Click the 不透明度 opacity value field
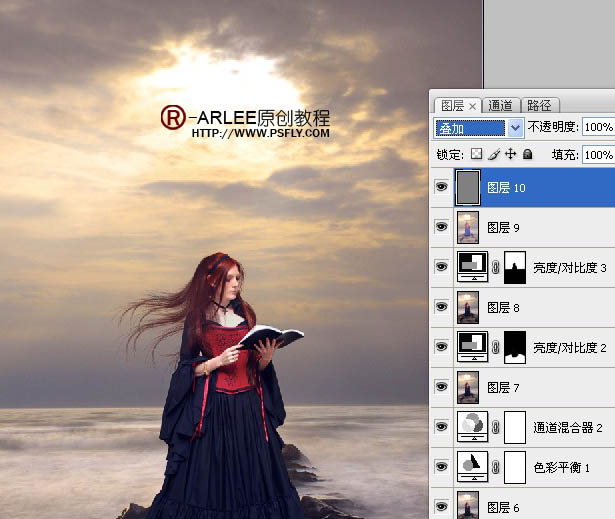The image size is (615, 519). click(598, 128)
